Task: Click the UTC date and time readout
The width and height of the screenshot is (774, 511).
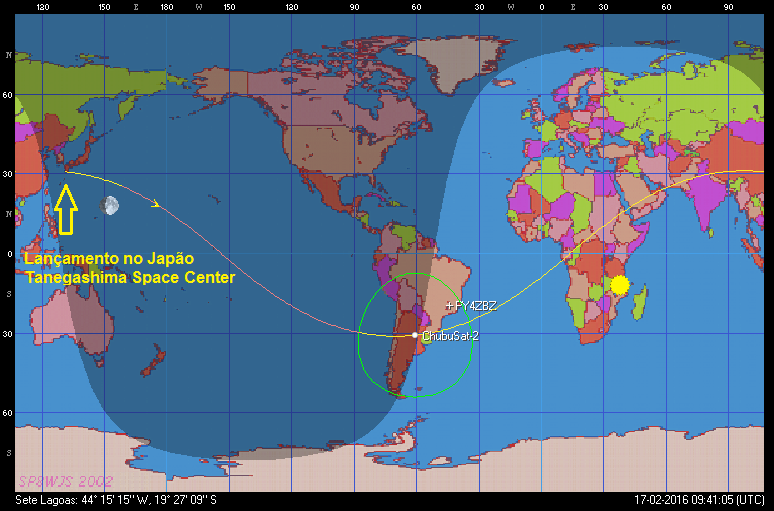Action: 700,499
